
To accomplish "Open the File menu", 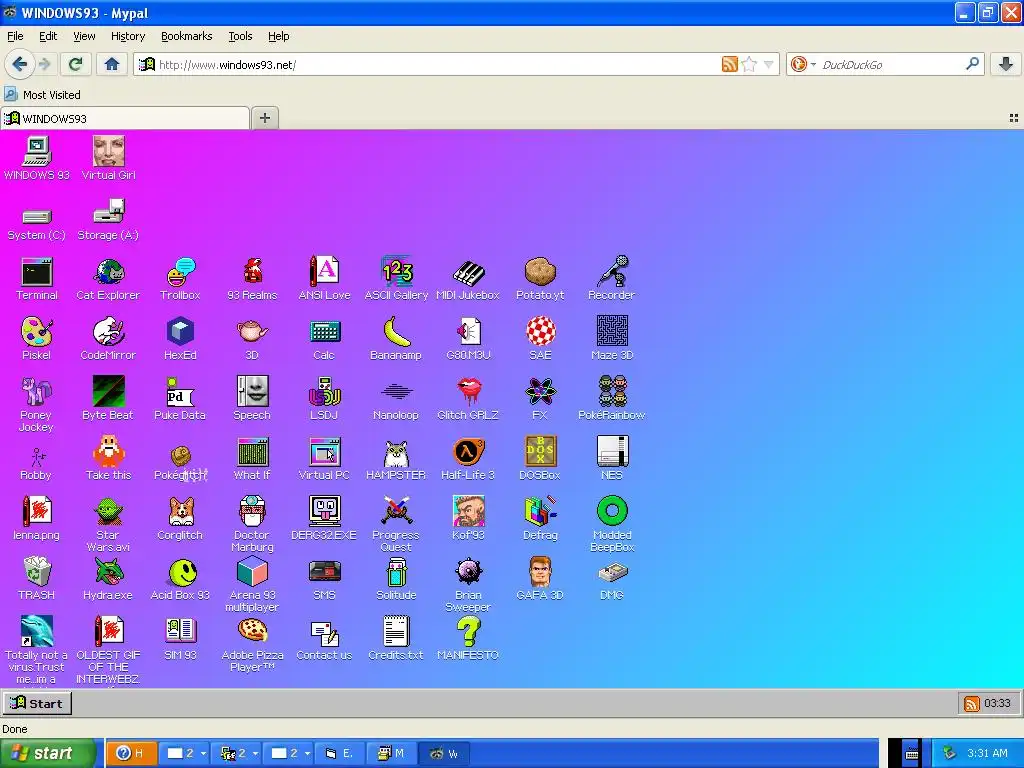I will [x=15, y=36].
